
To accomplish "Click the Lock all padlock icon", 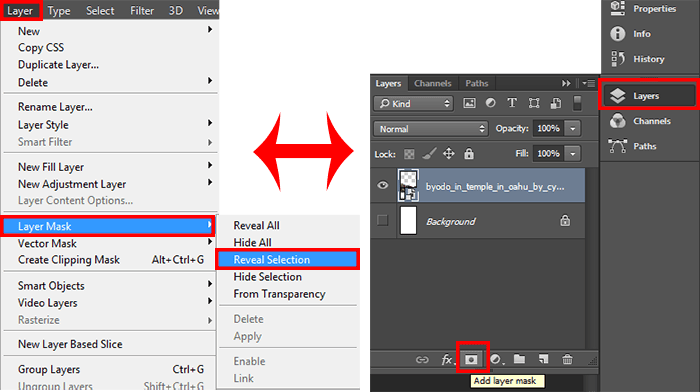I will (468, 154).
